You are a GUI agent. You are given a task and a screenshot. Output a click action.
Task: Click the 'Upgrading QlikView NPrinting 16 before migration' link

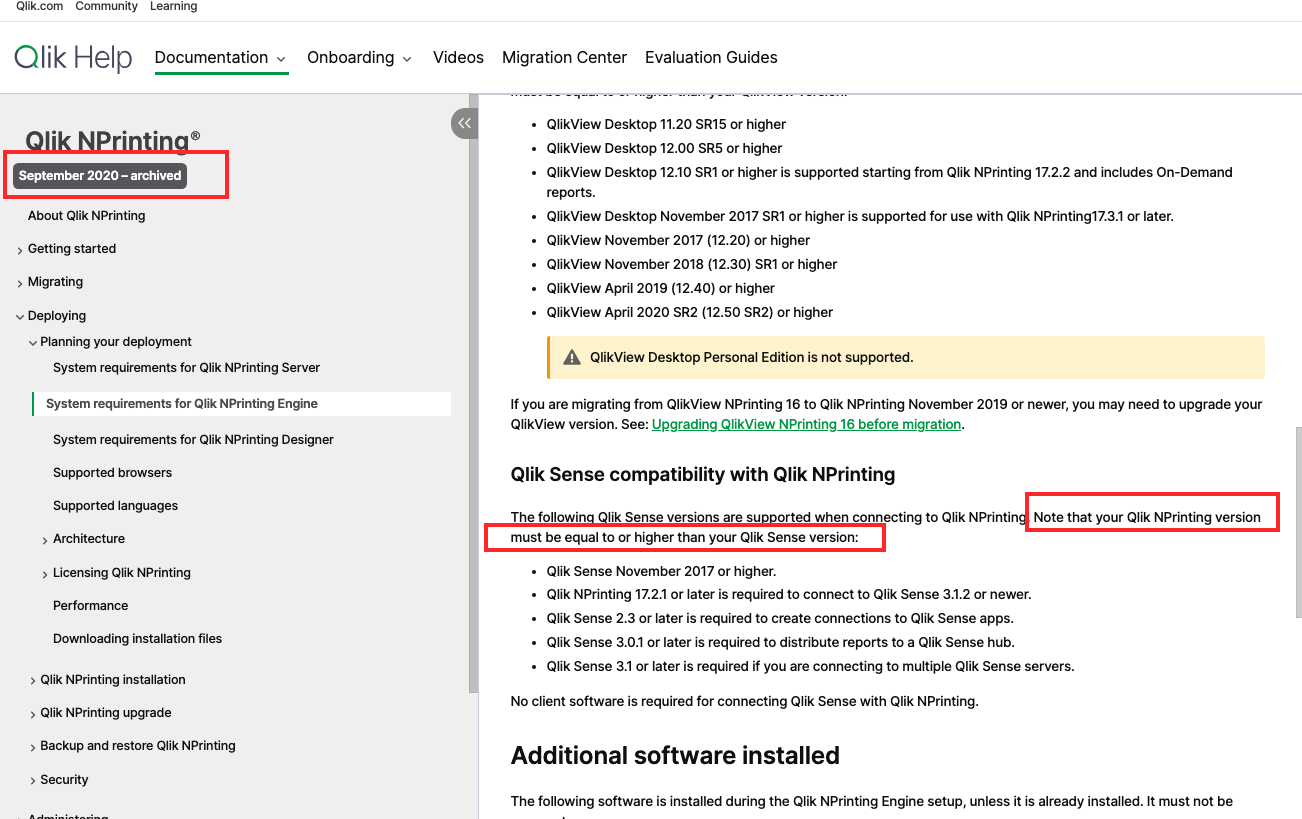click(805, 424)
